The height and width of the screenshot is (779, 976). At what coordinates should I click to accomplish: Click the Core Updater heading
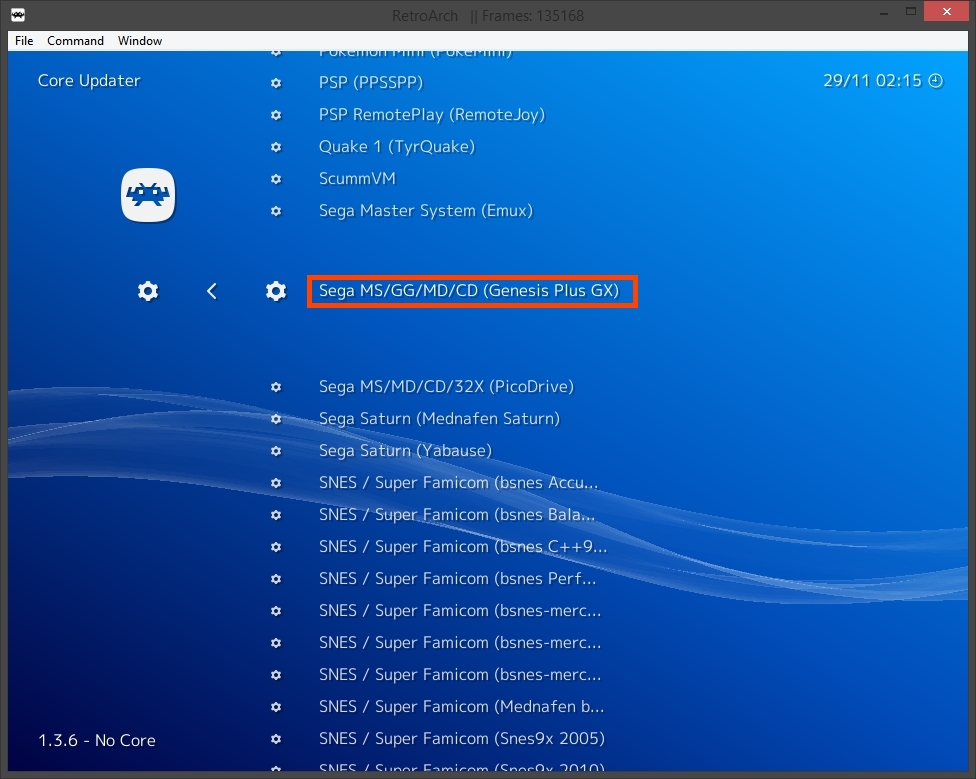(x=89, y=81)
